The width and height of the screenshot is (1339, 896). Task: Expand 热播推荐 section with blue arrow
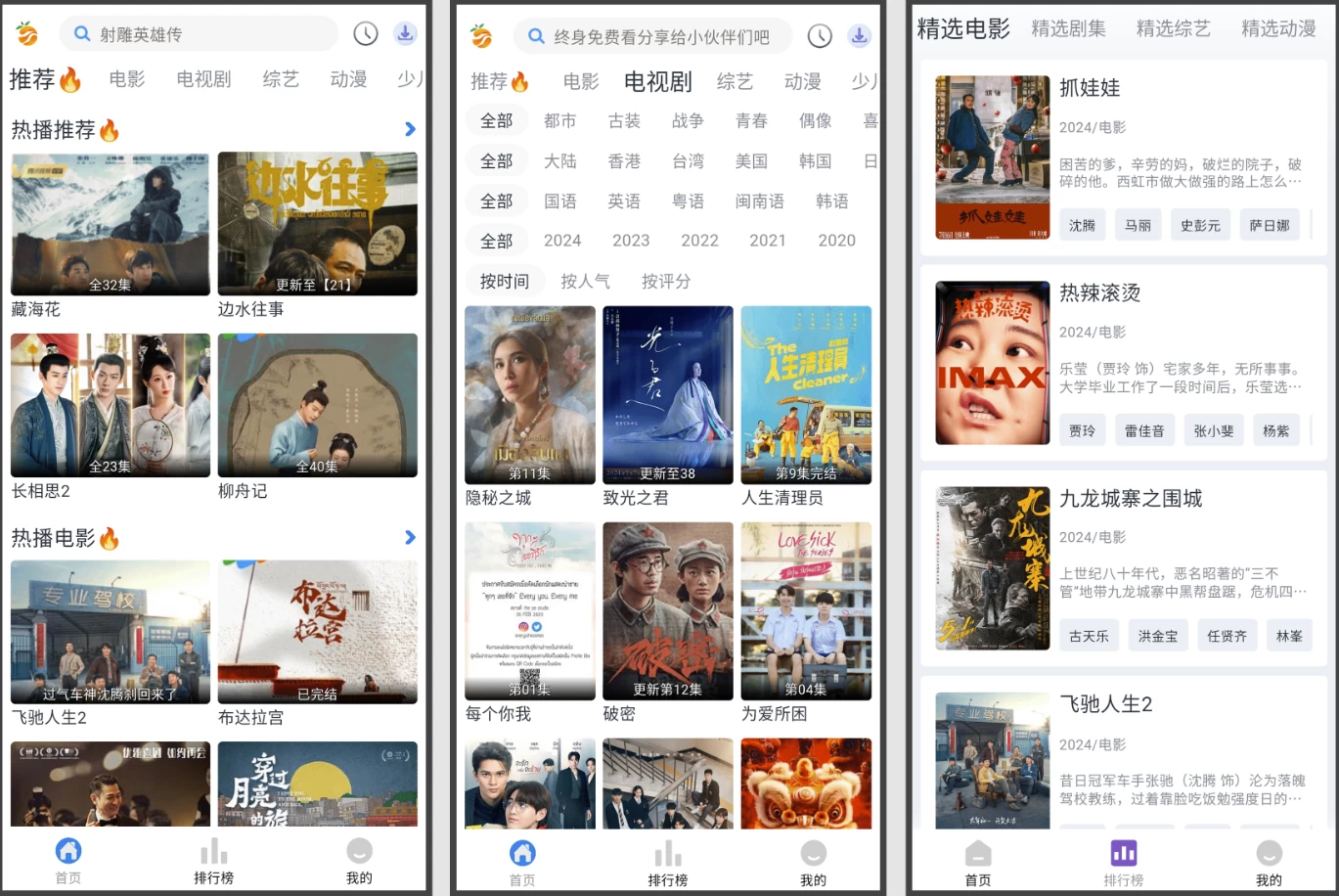point(410,129)
